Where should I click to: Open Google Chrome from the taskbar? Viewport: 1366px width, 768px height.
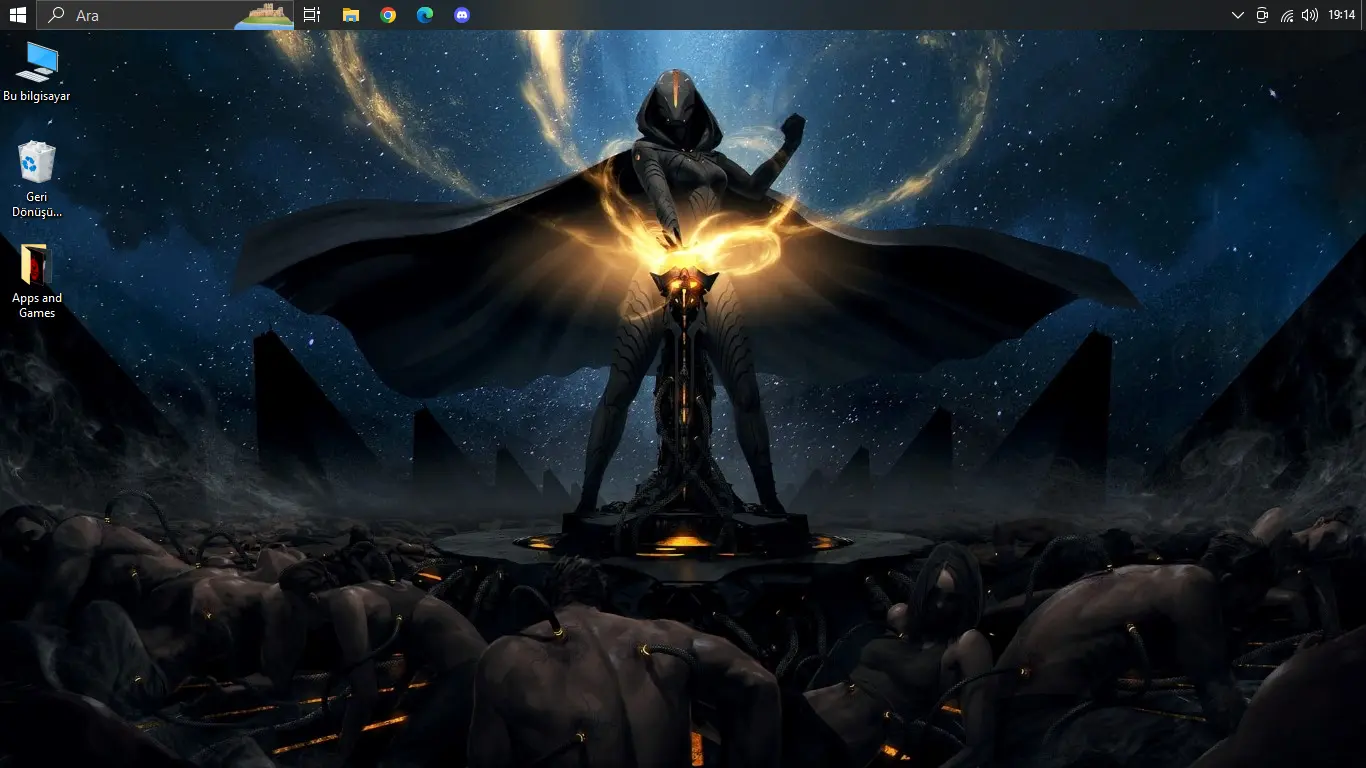[388, 15]
